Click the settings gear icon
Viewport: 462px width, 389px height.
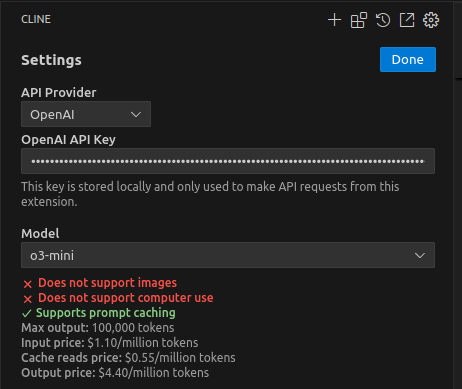pyautogui.click(x=431, y=20)
